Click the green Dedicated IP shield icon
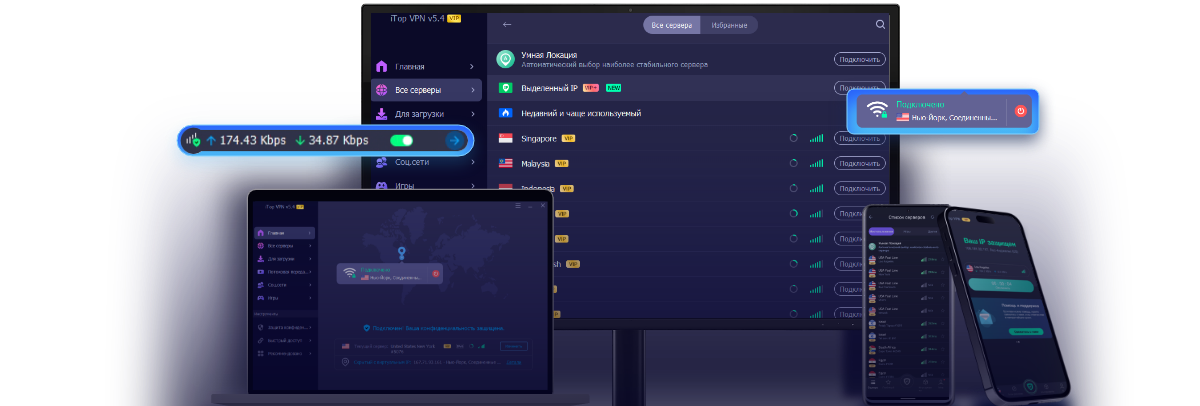The height and width of the screenshot is (406, 1200). [x=506, y=88]
